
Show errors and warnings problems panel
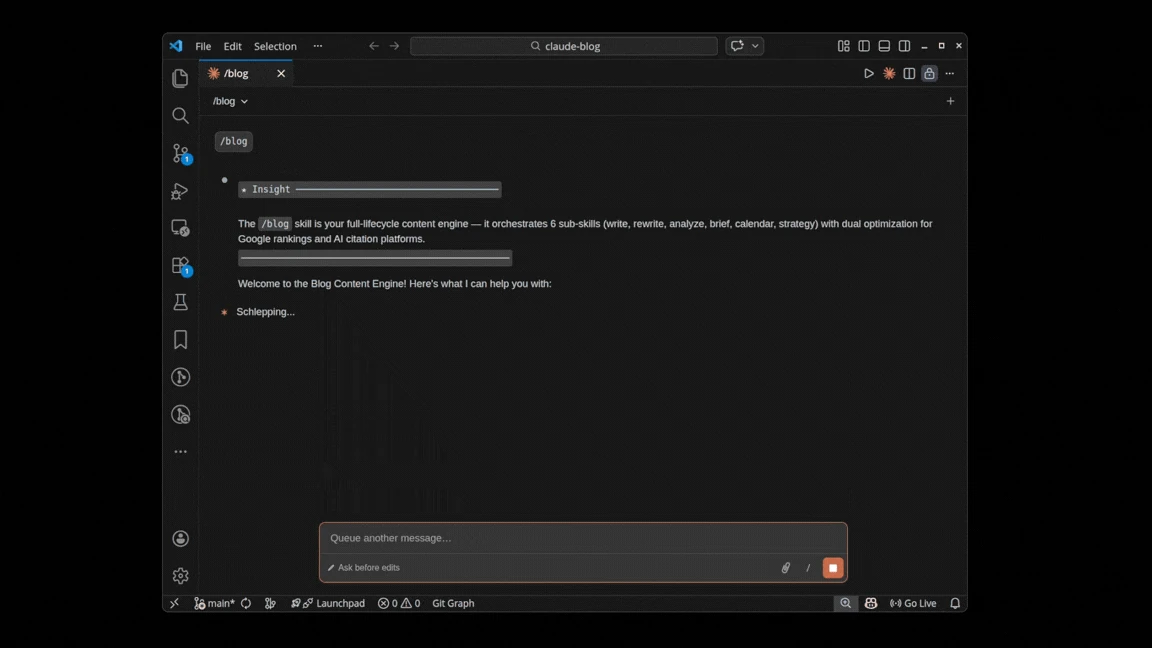coord(399,603)
